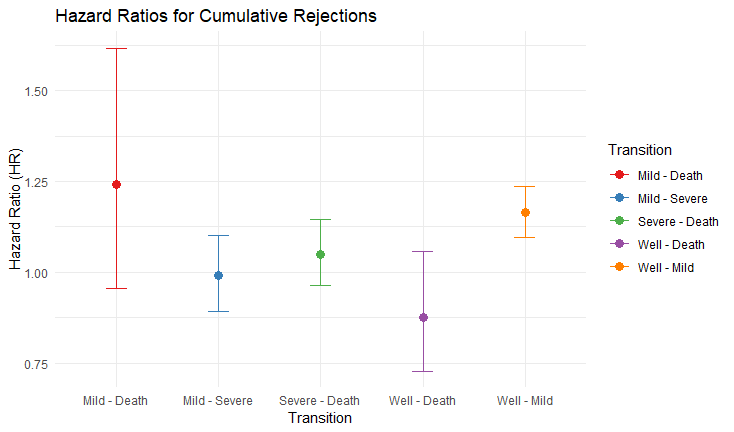Select the green Severe - Death data point
This screenshot has height=432, width=734.
(x=320, y=254)
